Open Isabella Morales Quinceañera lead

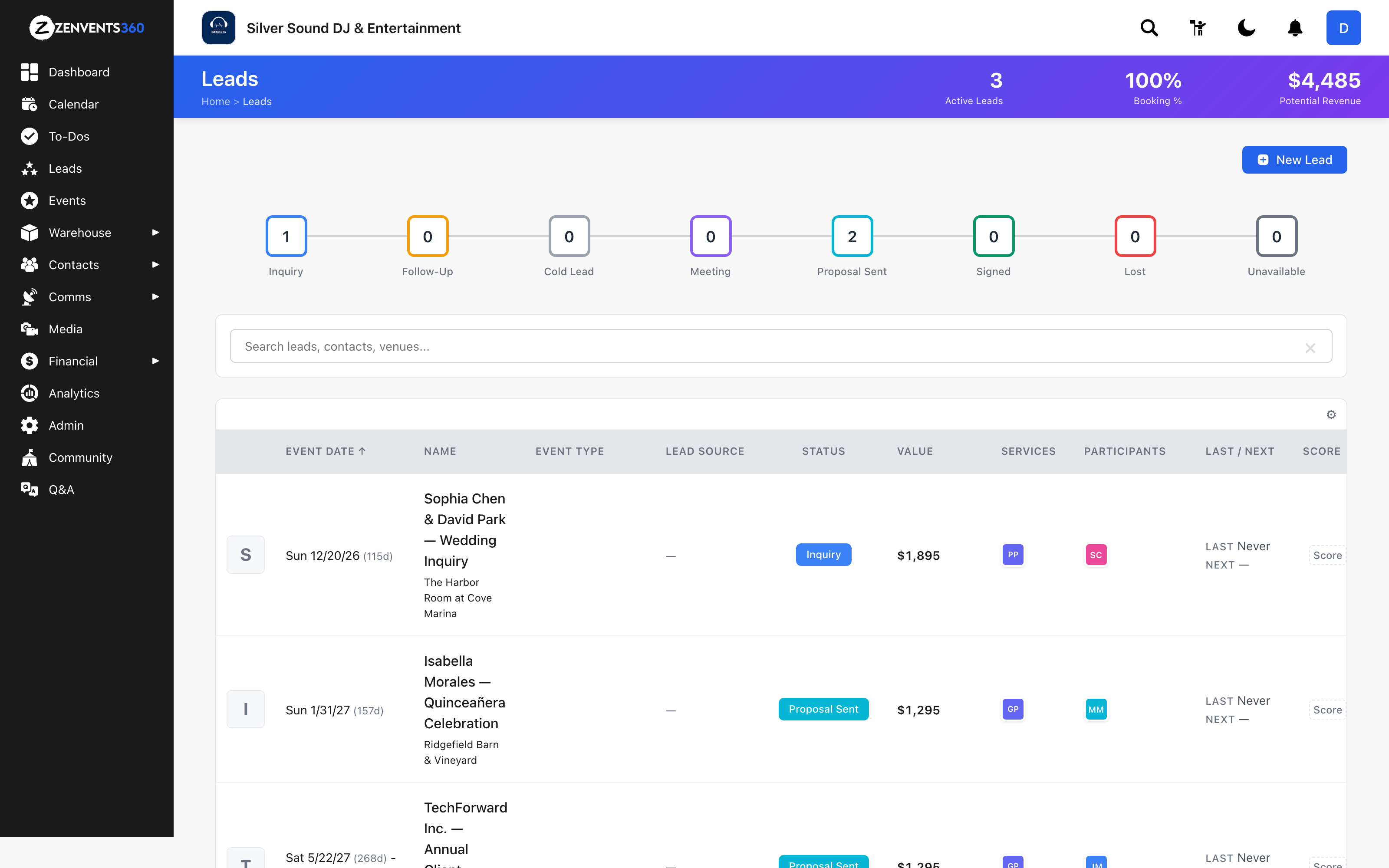[464, 692]
